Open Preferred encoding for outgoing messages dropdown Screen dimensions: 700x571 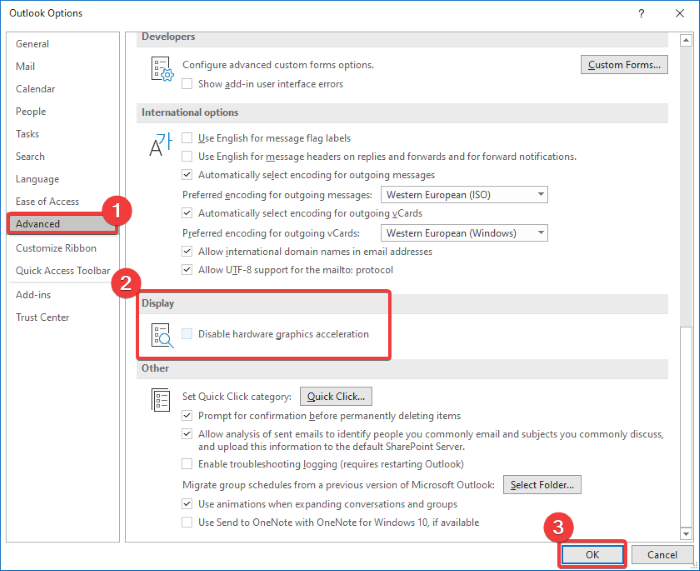pos(464,195)
